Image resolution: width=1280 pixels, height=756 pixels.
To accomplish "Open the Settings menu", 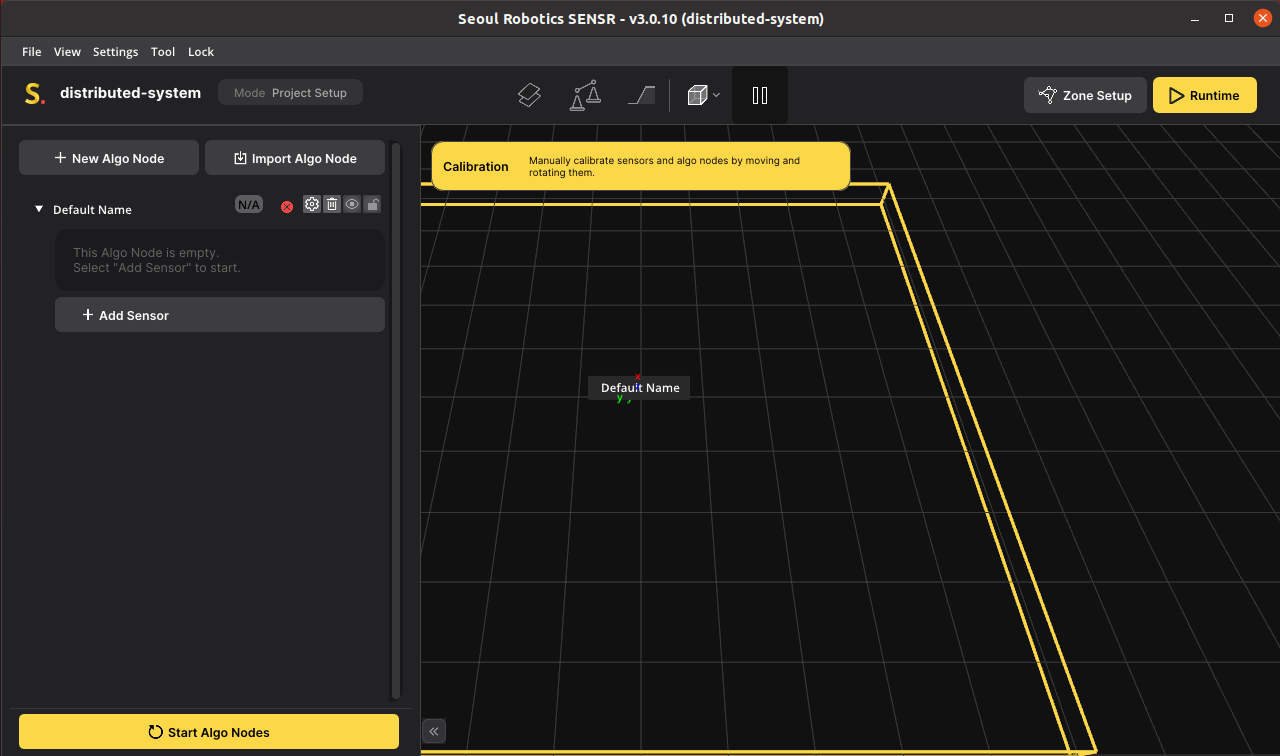I will 115,52.
